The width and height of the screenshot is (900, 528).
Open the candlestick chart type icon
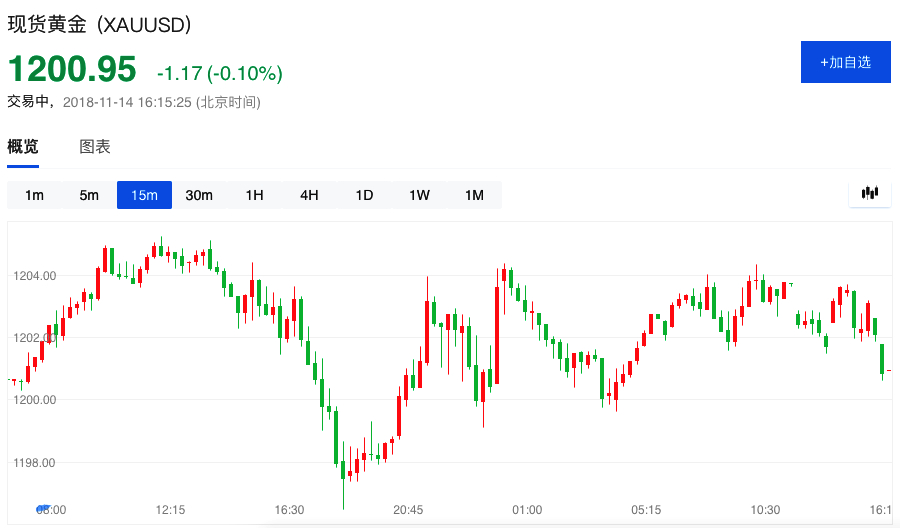[x=870, y=193]
